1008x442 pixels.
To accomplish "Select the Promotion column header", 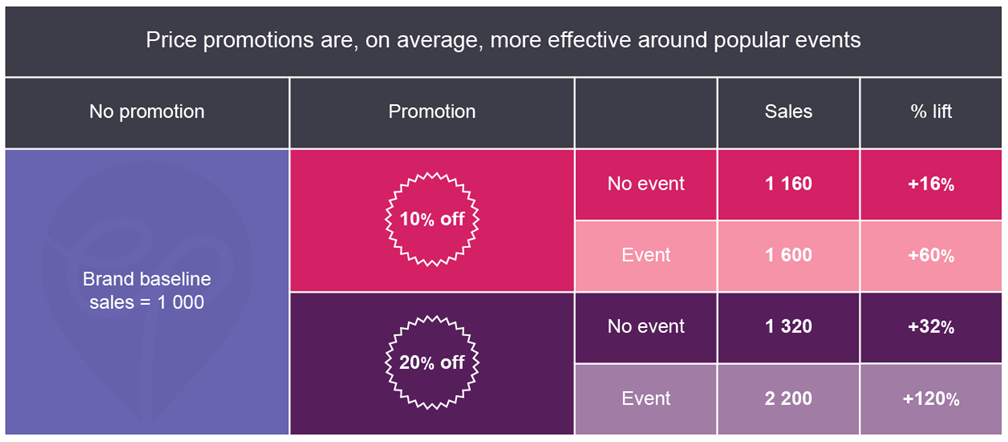I will [x=432, y=112].
